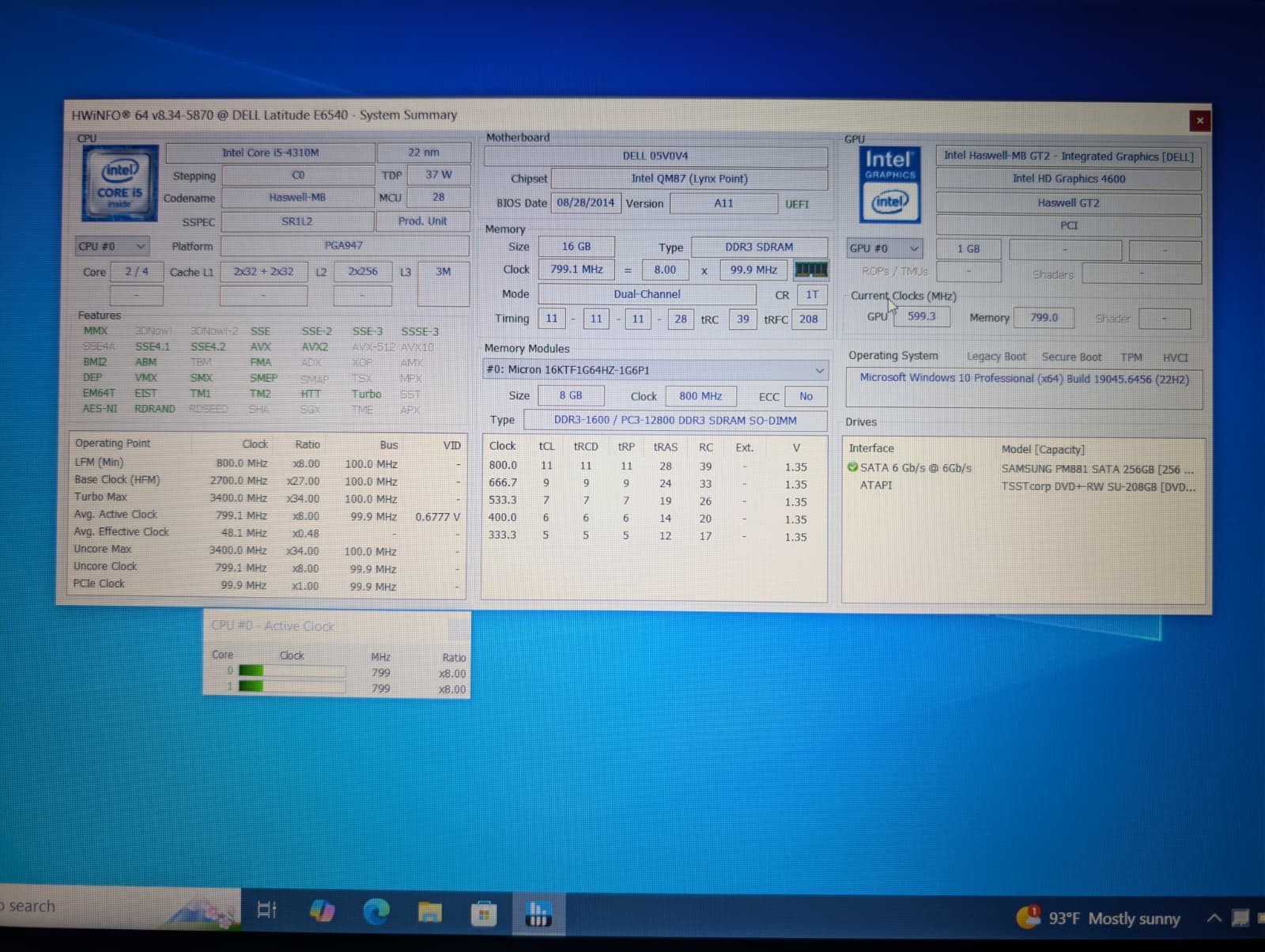Click the LFM (Min) operating point row

click(268, 463)
